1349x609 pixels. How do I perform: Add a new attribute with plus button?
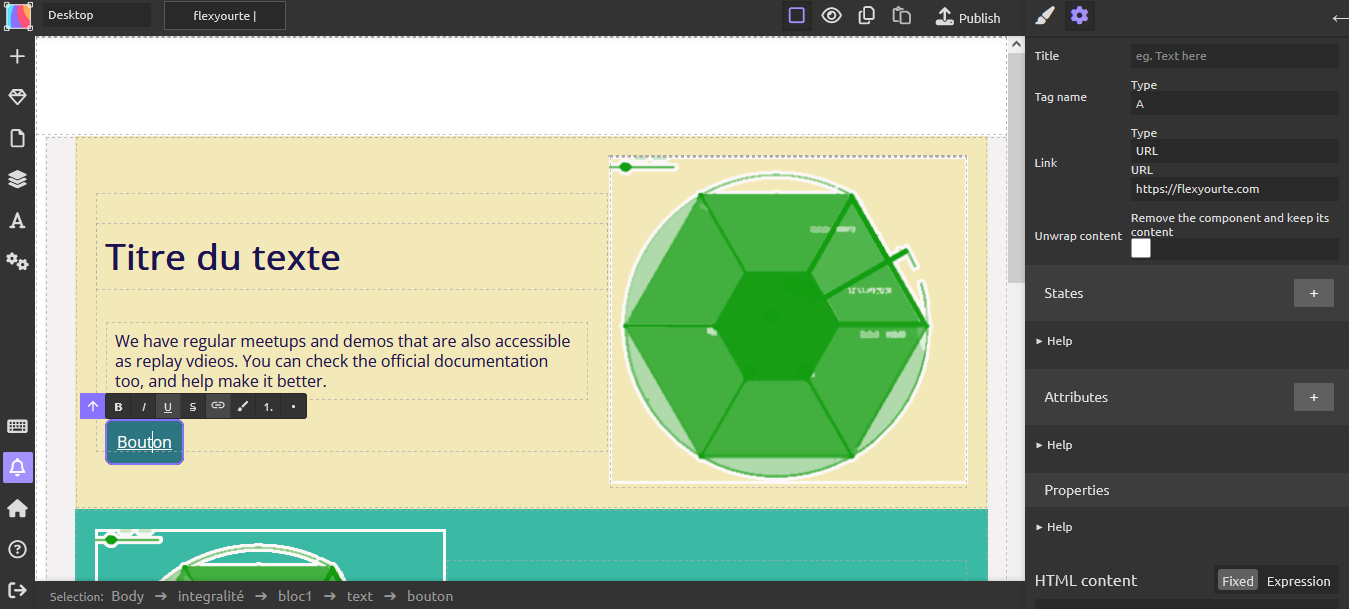pyautogui.click(x=1314, y=397)
